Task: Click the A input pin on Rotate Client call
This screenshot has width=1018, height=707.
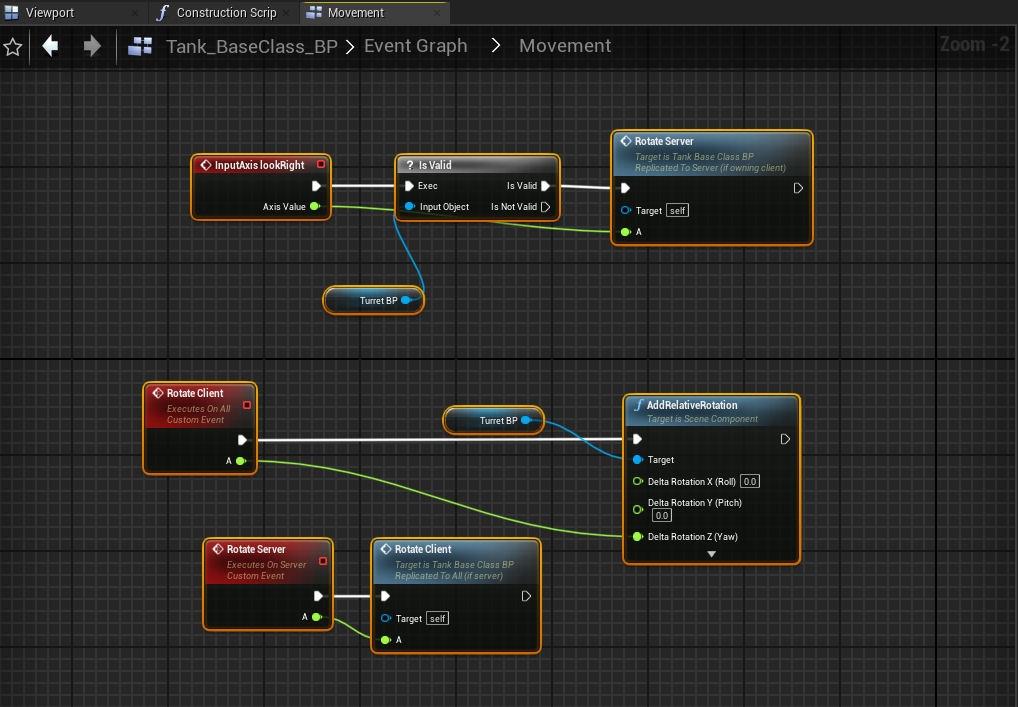Action: (385, 640)
